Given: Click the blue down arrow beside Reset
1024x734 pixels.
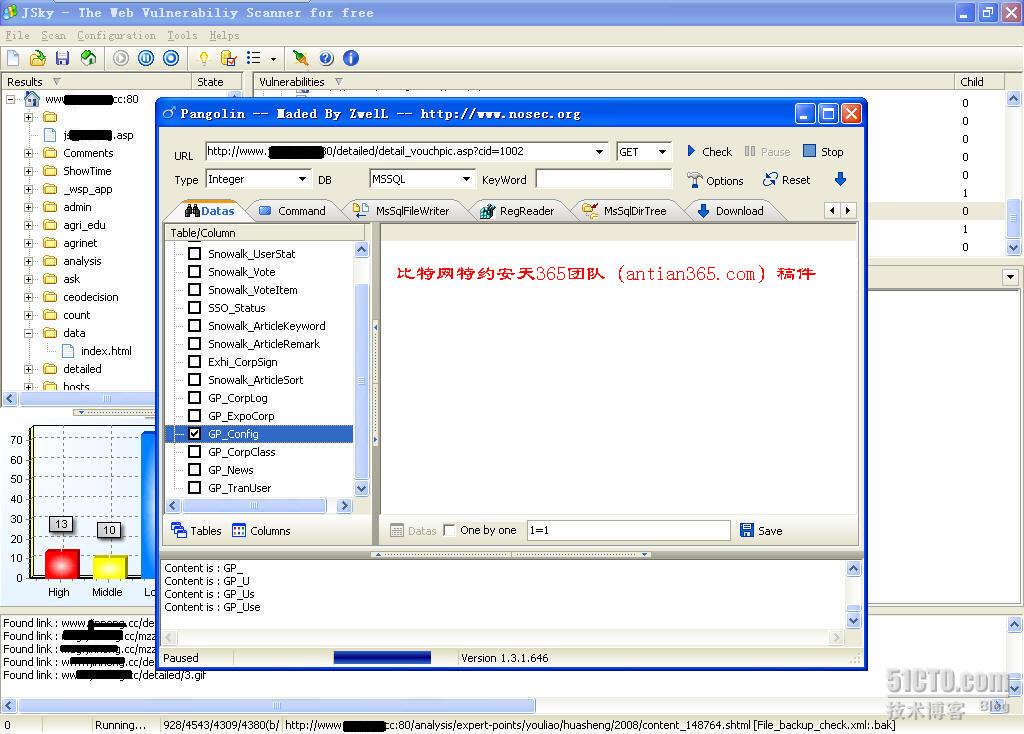Looking at the screenshot, I should (840, 179).
